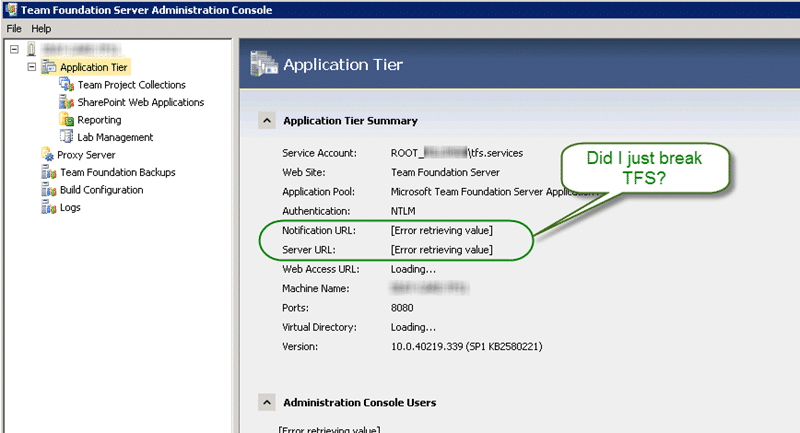Click the Build Configuration icon

(49, 189)
